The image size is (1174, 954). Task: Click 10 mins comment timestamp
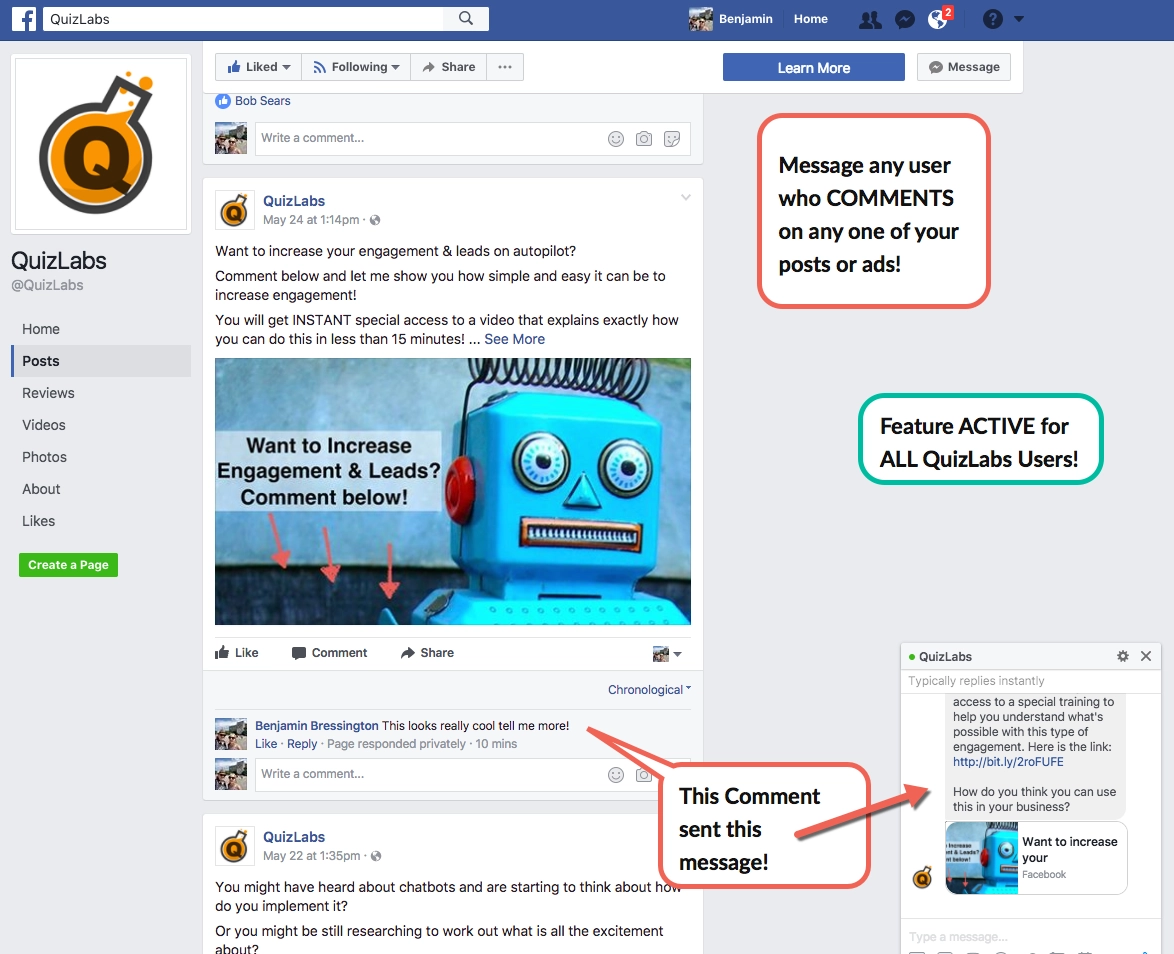point(496,744)
